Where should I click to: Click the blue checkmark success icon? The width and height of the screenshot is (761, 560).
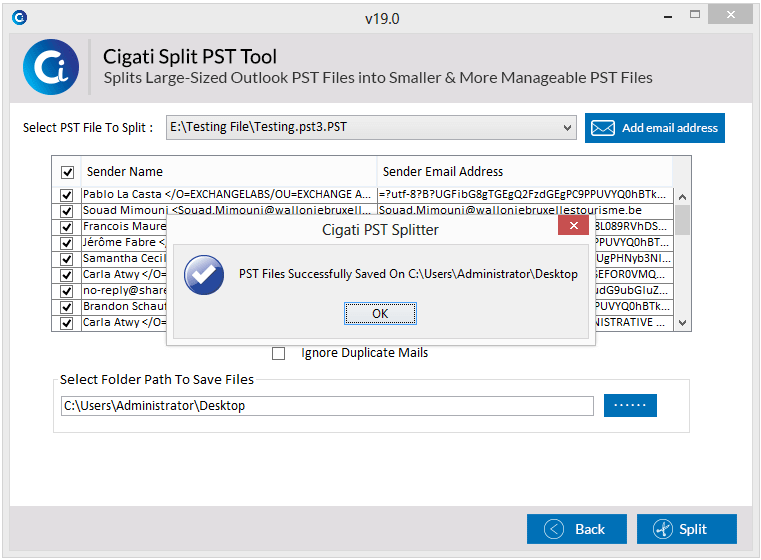click(204, 275)
